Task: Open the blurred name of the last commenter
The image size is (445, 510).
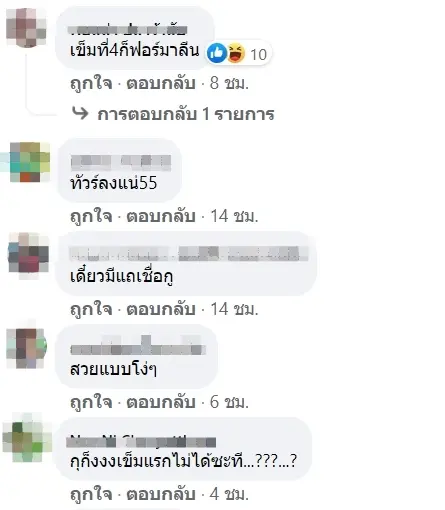Action: tap(143, 442)
